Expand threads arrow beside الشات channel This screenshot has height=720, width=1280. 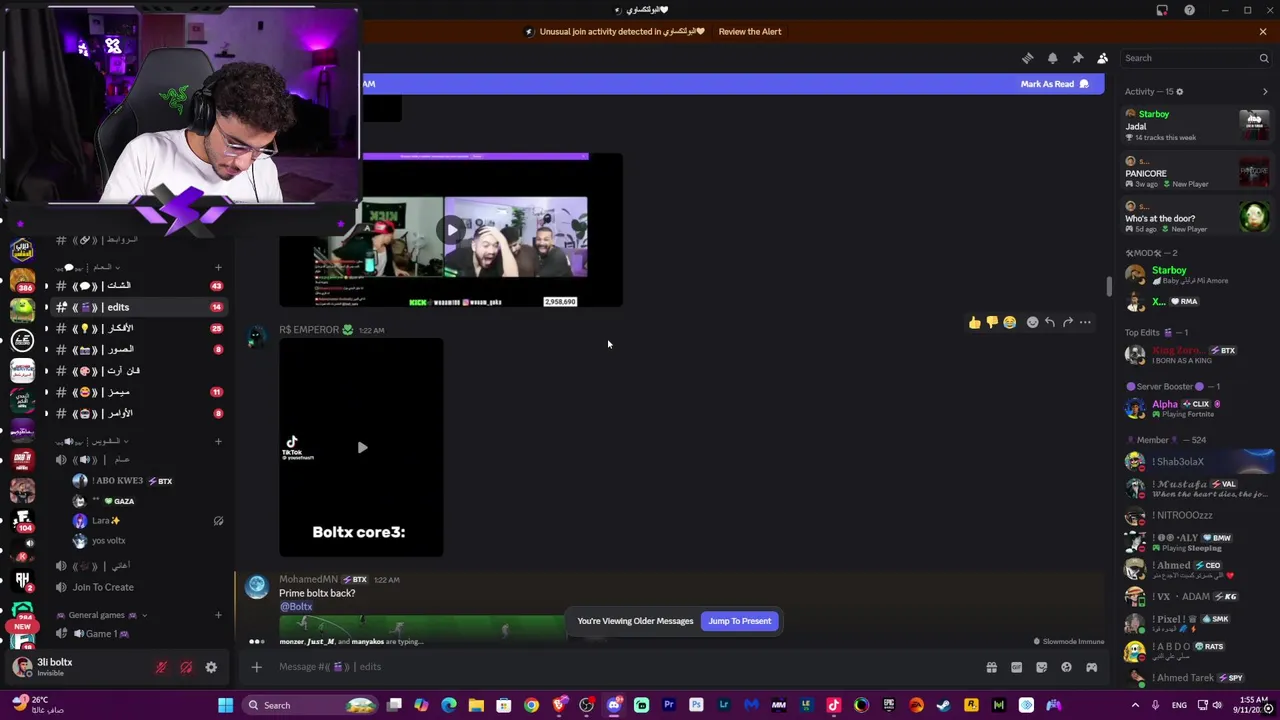pyautogui.click(x=46, y=286)
